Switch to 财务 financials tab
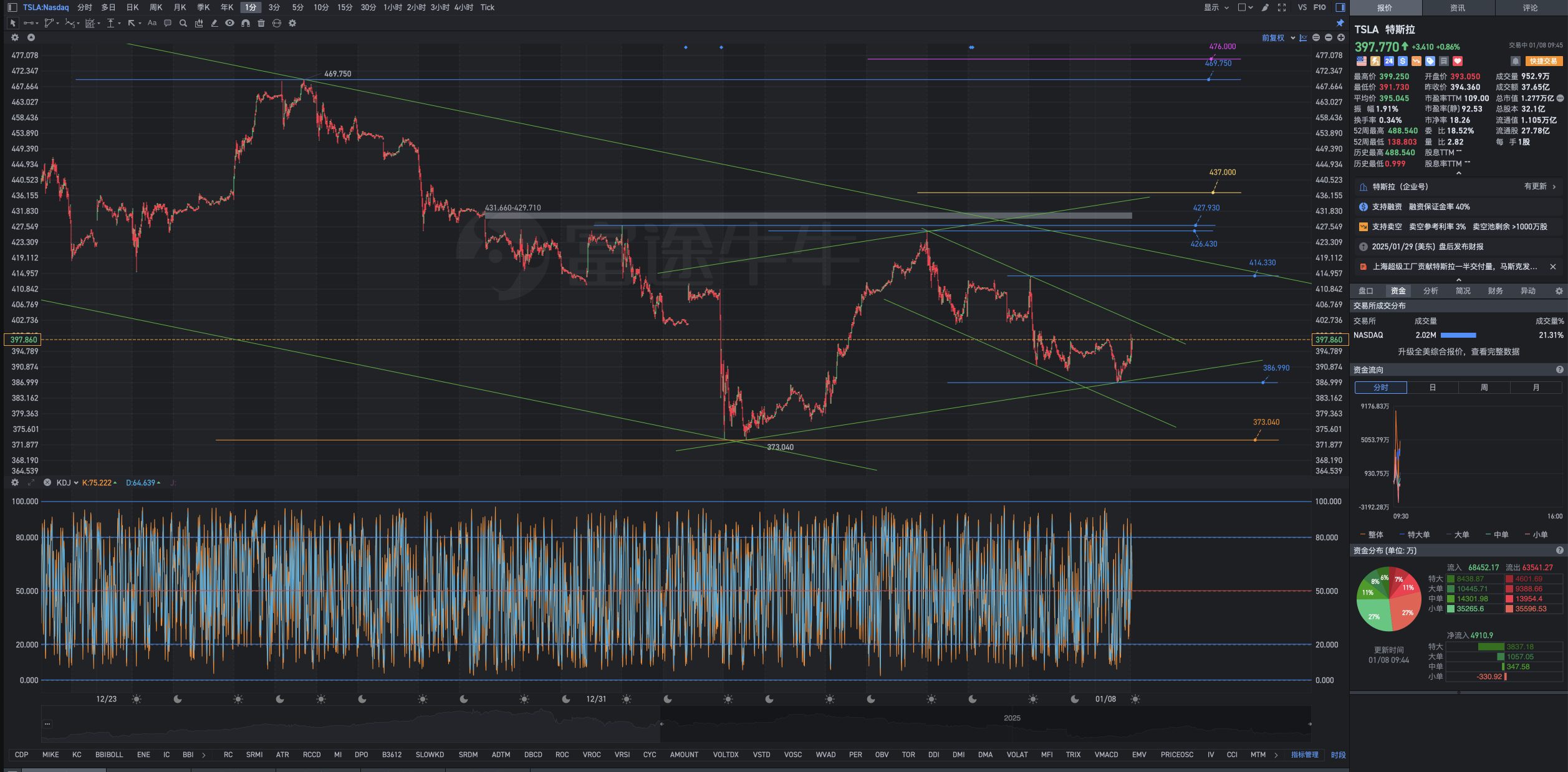Viewport: 1568px width, 772px height. point(1496,291)
